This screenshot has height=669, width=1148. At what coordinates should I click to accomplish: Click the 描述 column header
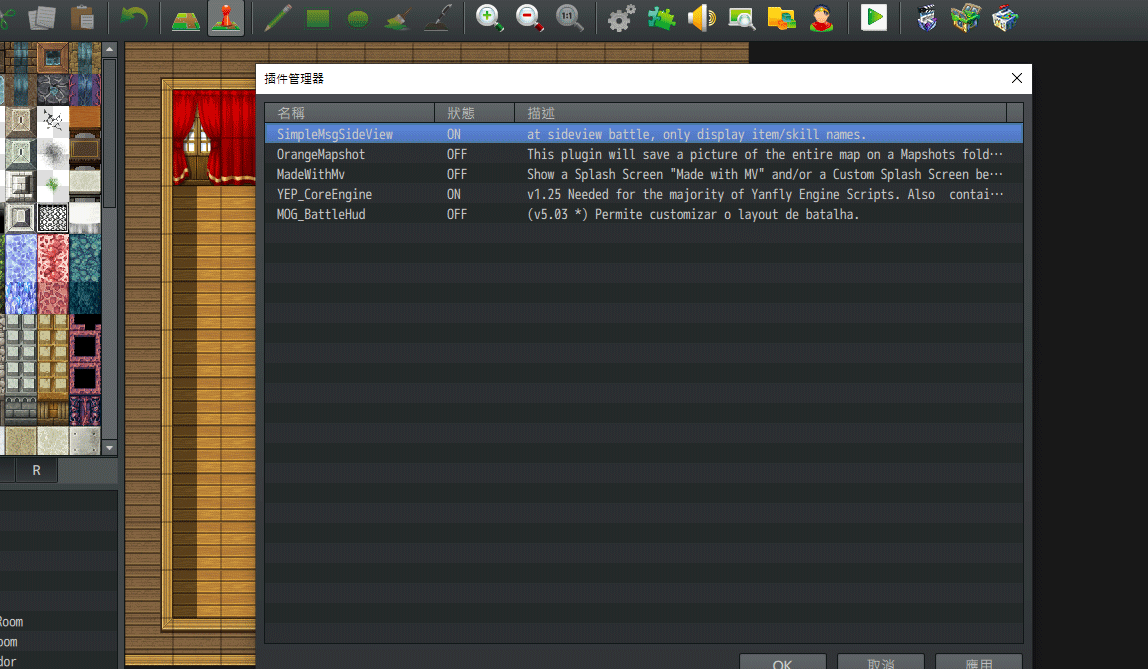tap(761, 113)
